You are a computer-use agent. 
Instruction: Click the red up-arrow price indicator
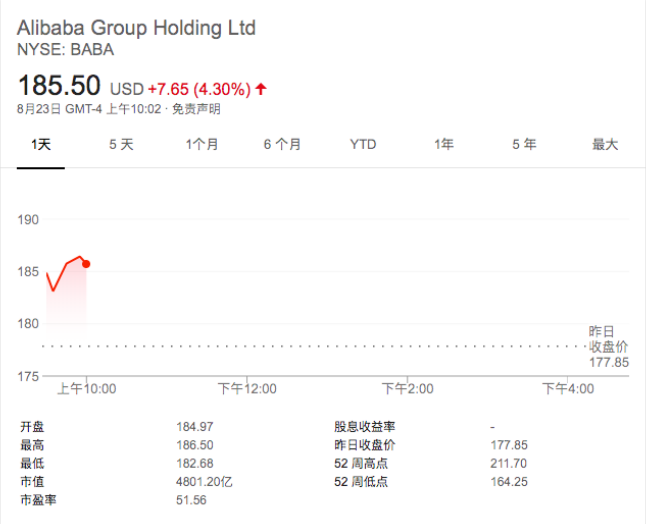[x=261, y=89]
